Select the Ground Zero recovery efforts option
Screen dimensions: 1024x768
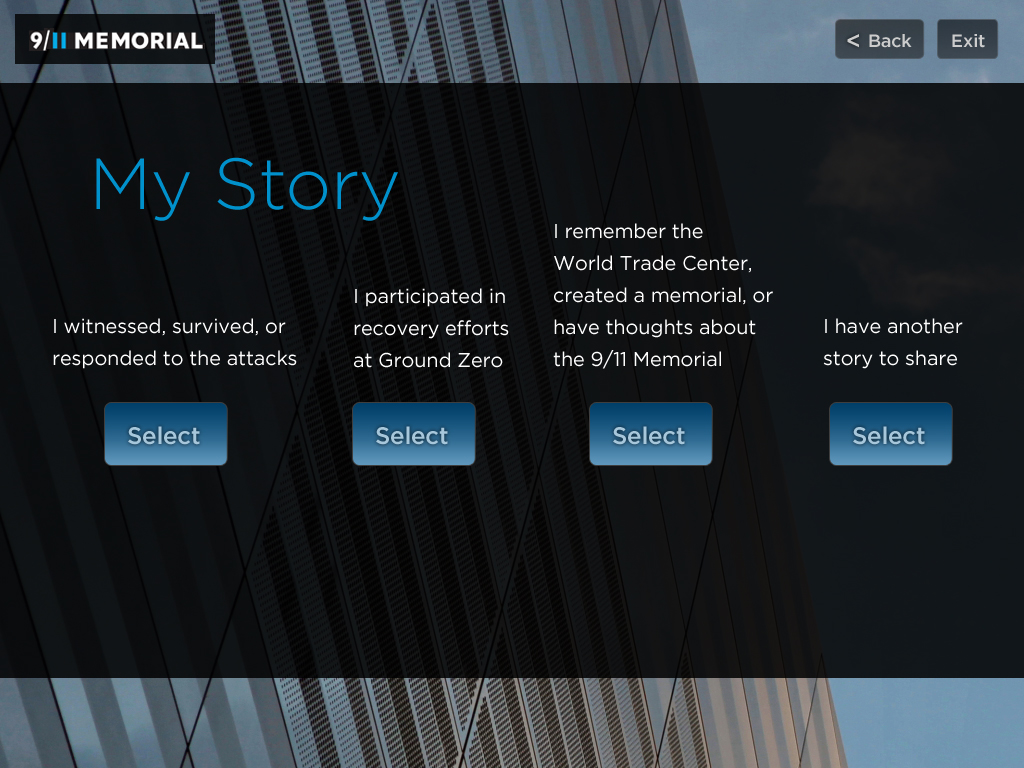[413, 434]
